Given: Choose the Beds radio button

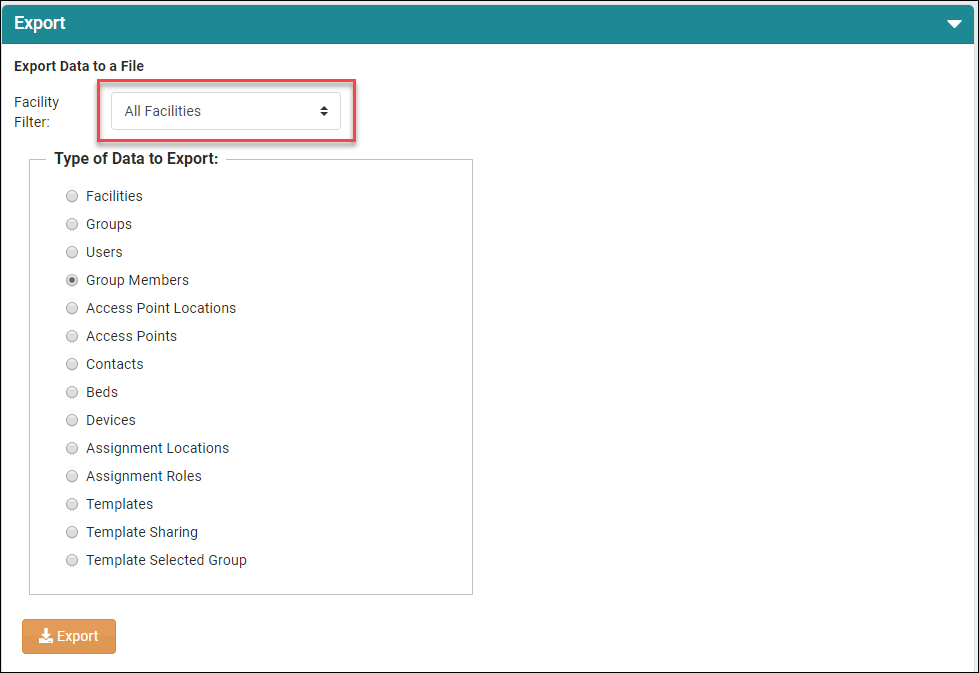Looking at the screenshot, I should point(72,392).
